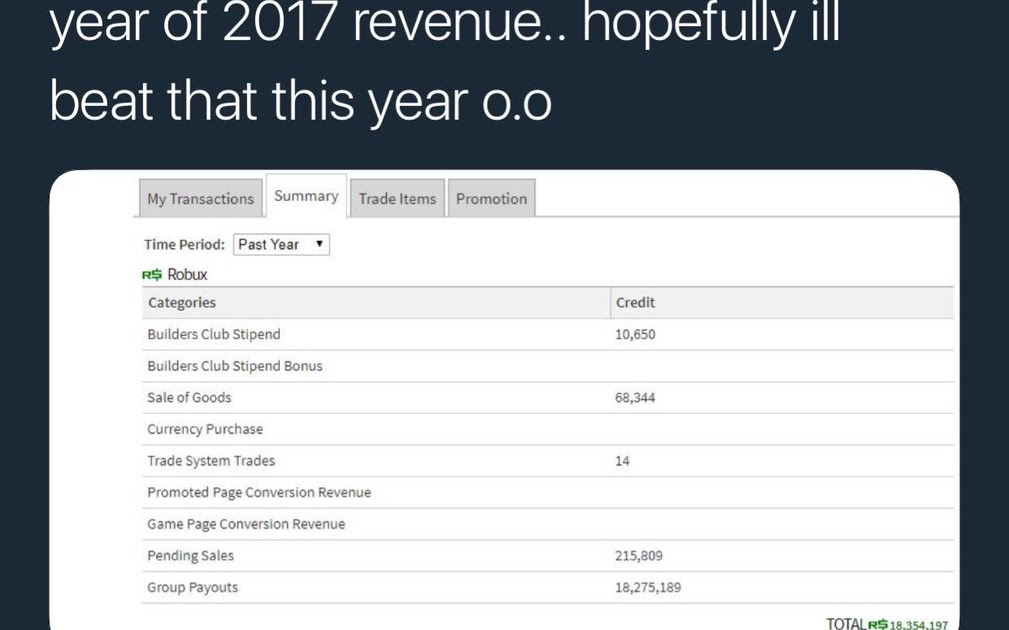The width and height of the screenshot is (1009, 630).
Task: Click the 10,650 credit value
Action: tap(635, 335)
